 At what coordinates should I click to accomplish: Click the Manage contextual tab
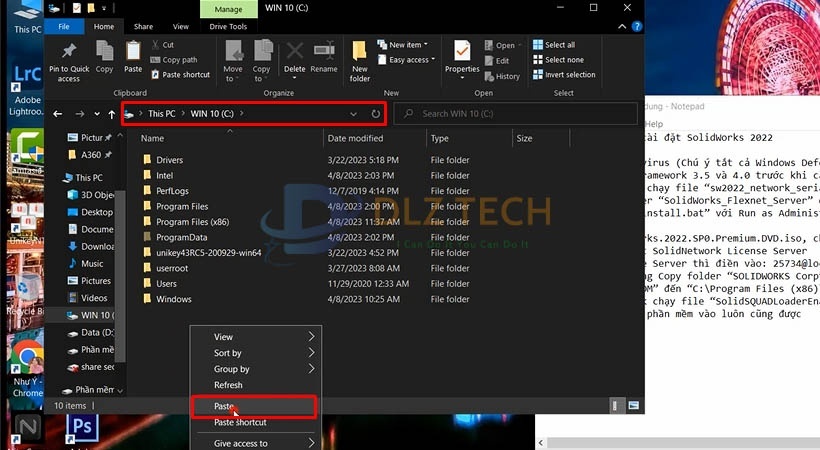click(x=229, y=9)
